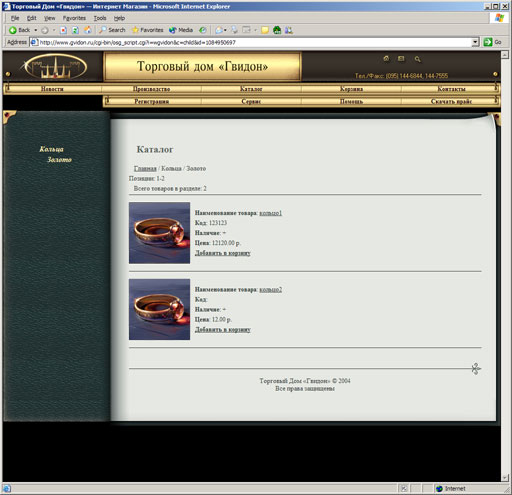Open the Корзина navigation tab
Screen dimensions: 512x495
coord(351,89)
